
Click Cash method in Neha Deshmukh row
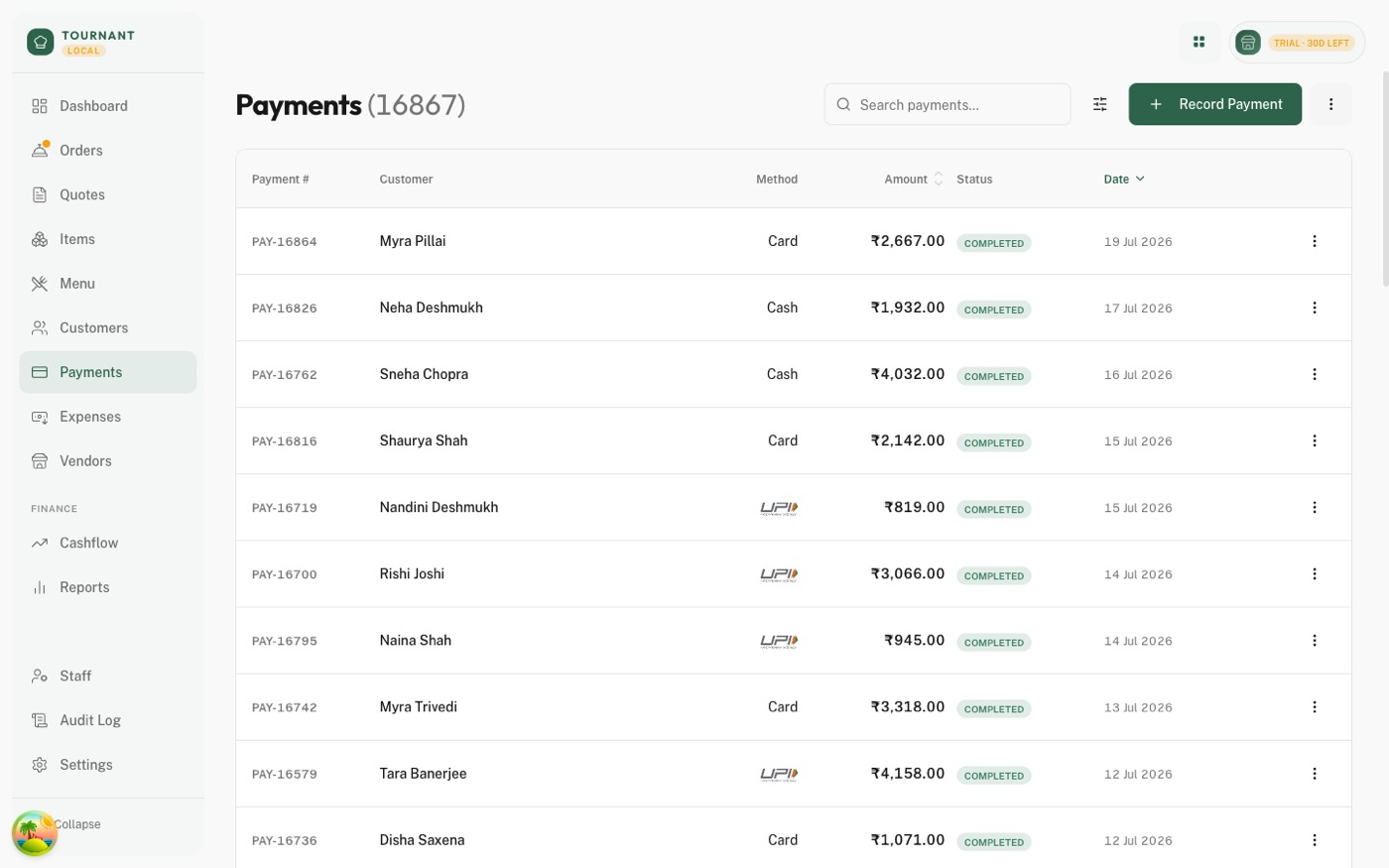coord(782,308)
